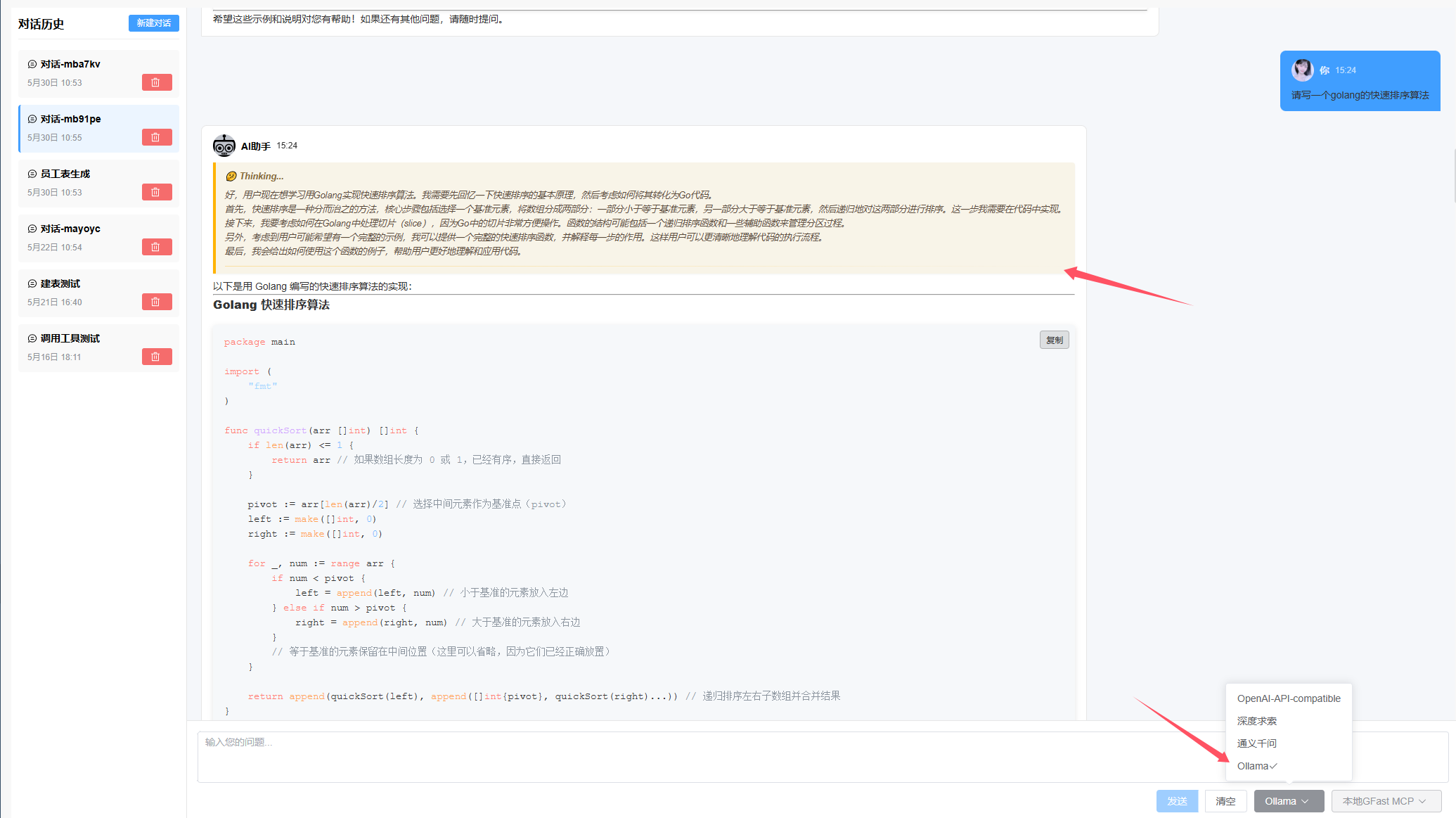This screenshot has height=818, width=1456.
Task: Collapse the Ollama model dropdown
Action: [1288, 801]
